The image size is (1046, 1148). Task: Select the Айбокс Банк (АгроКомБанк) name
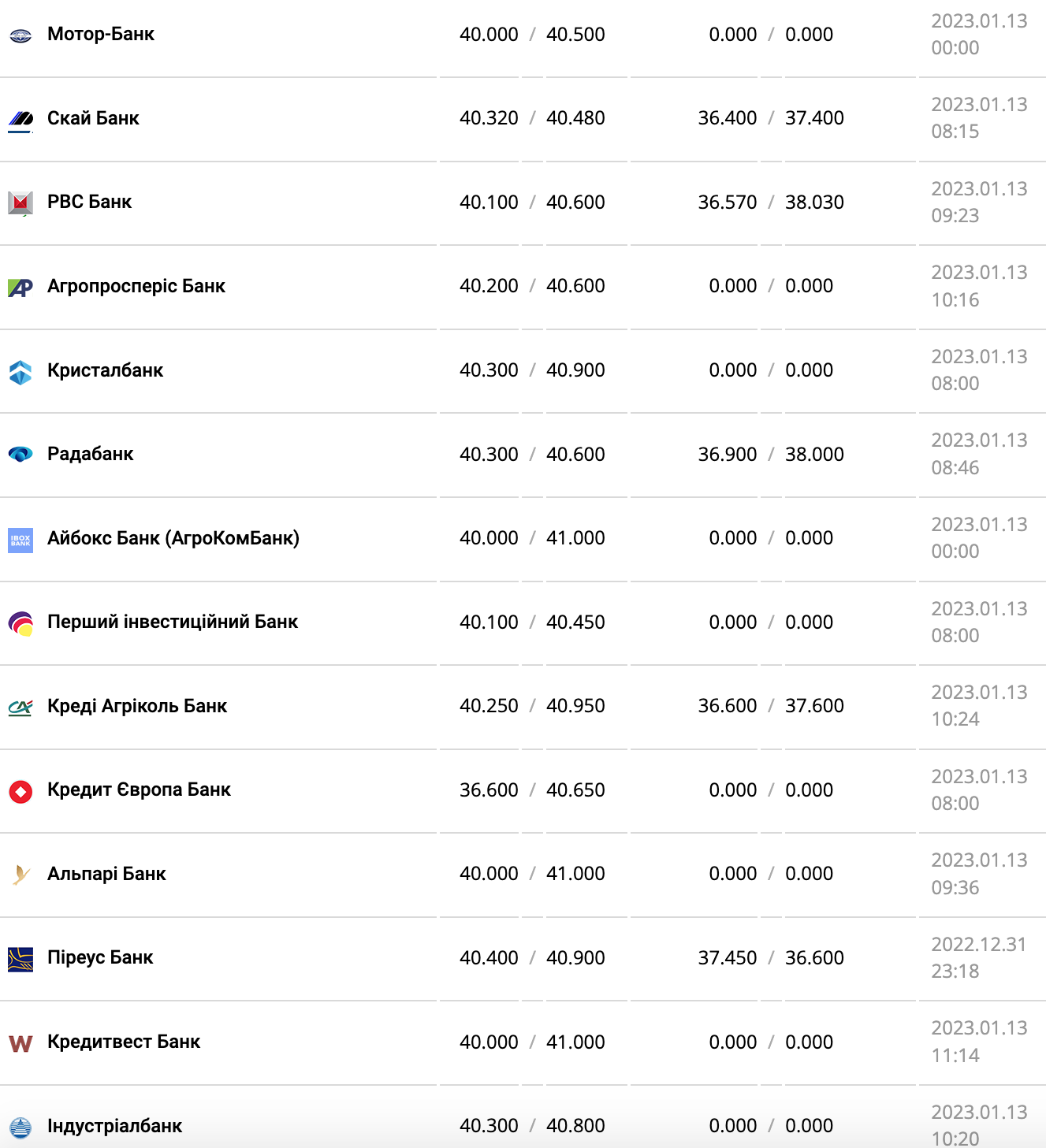click(173, 538)
